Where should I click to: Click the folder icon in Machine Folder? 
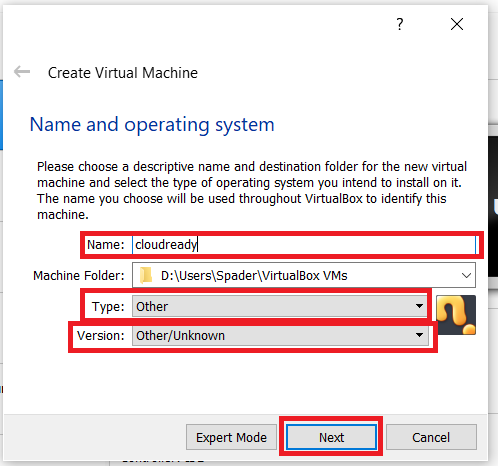coord(146,276)
